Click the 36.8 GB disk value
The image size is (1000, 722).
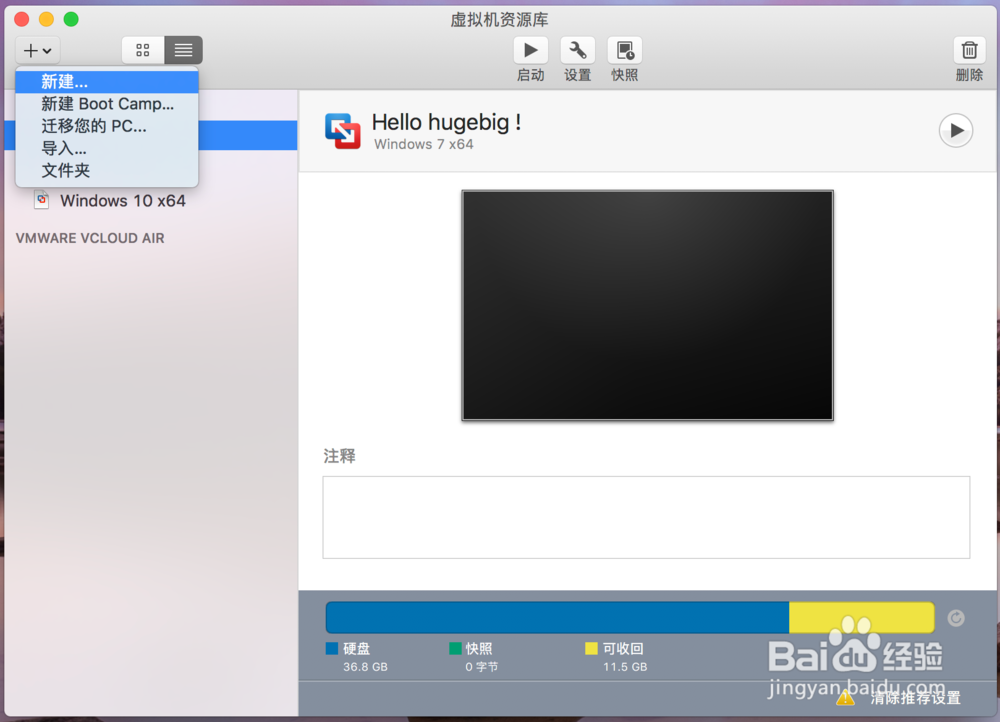(x=365, y=667)
